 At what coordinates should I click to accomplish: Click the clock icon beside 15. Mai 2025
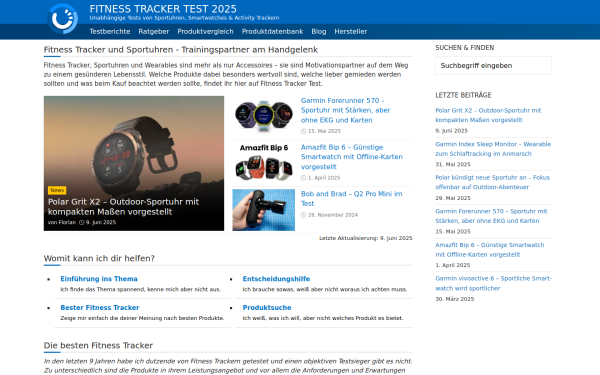click(303, 131)
